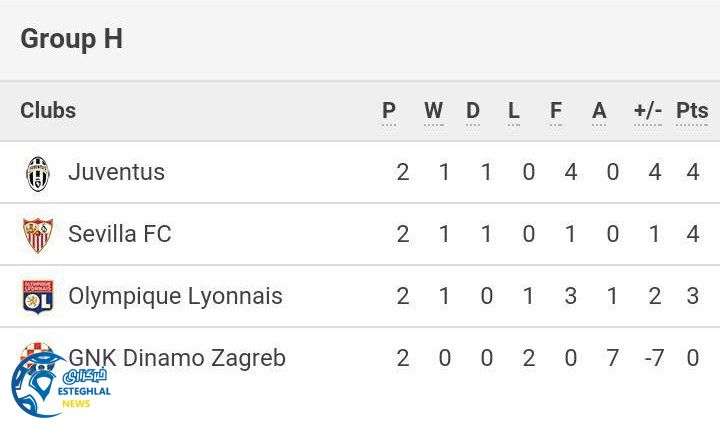Click the A goals-against column header

click(x=599, y=111)
